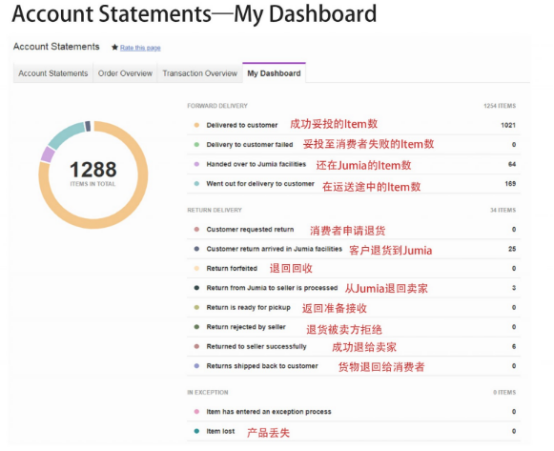Click the Rate this page link
554x451 pixels.
tap(140, 48)
